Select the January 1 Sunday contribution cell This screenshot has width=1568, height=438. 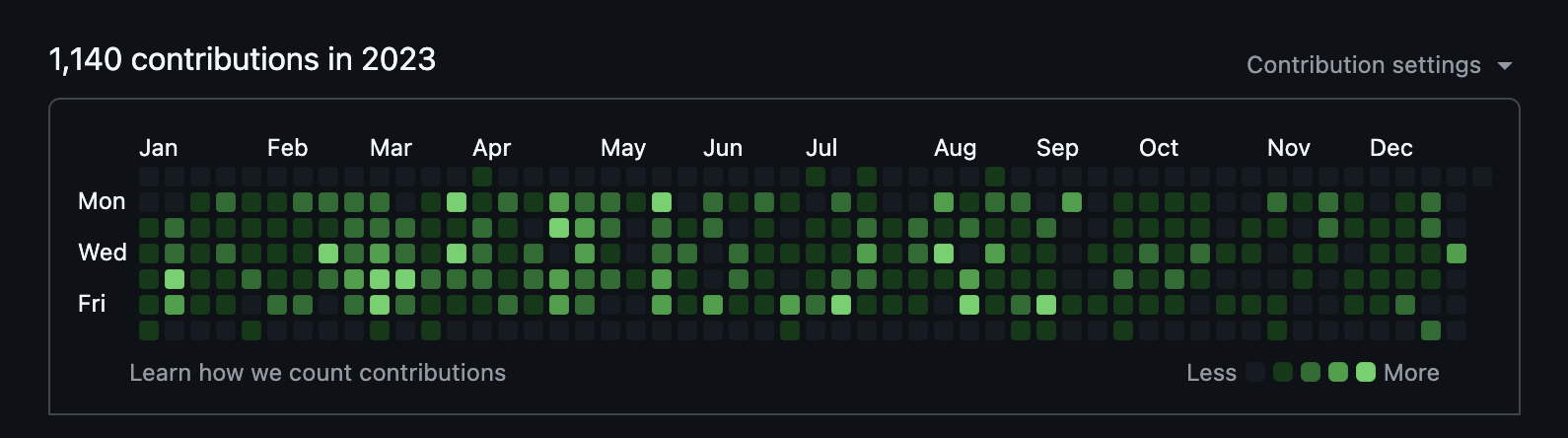149,177
